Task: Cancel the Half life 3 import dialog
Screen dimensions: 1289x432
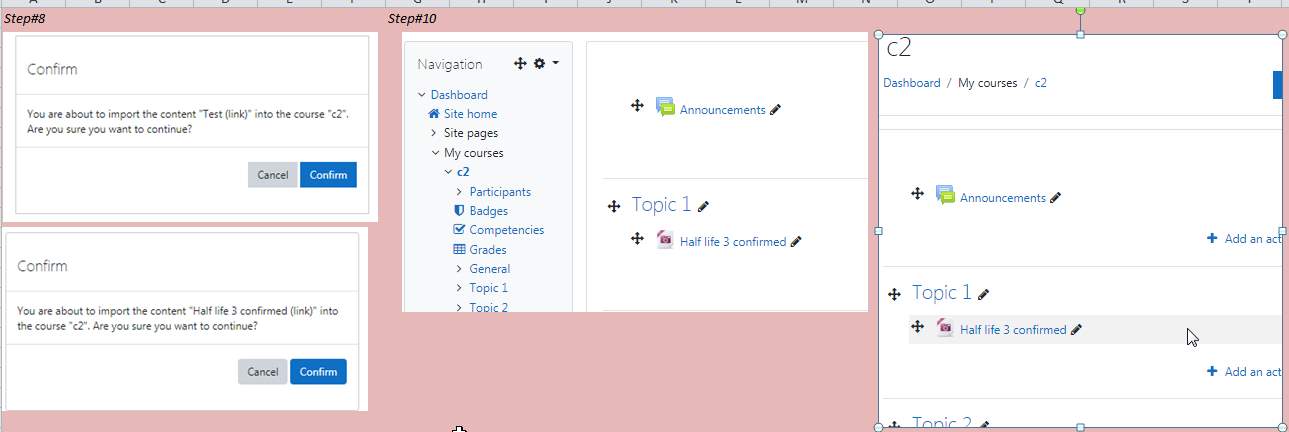Action: click(262, 372)
